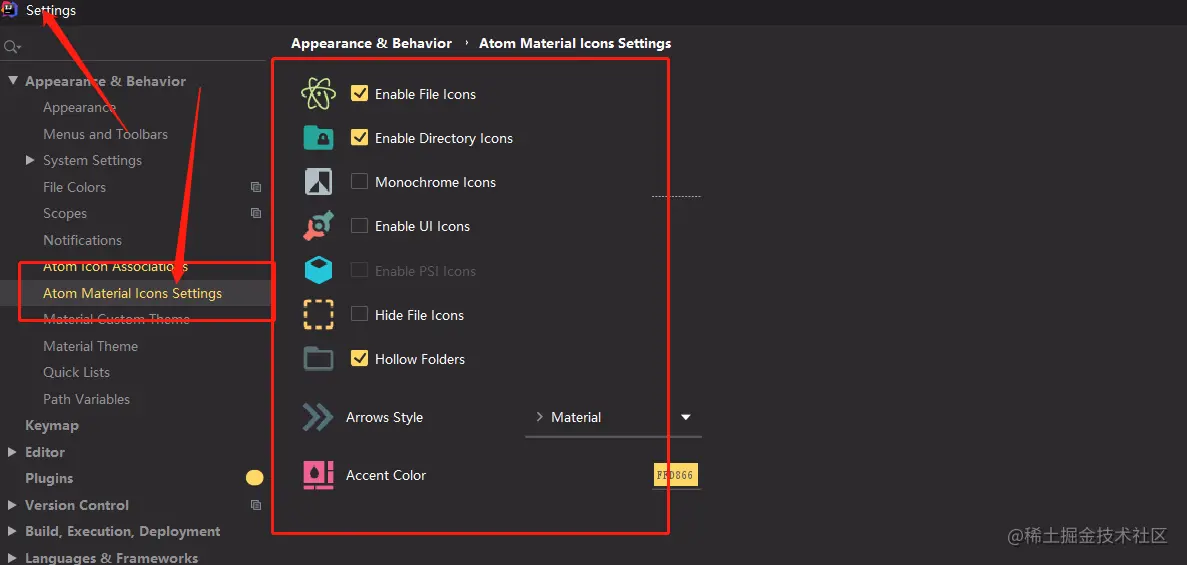Click the Arrows Style label
1187x565 pixels.
coord(385,417)
